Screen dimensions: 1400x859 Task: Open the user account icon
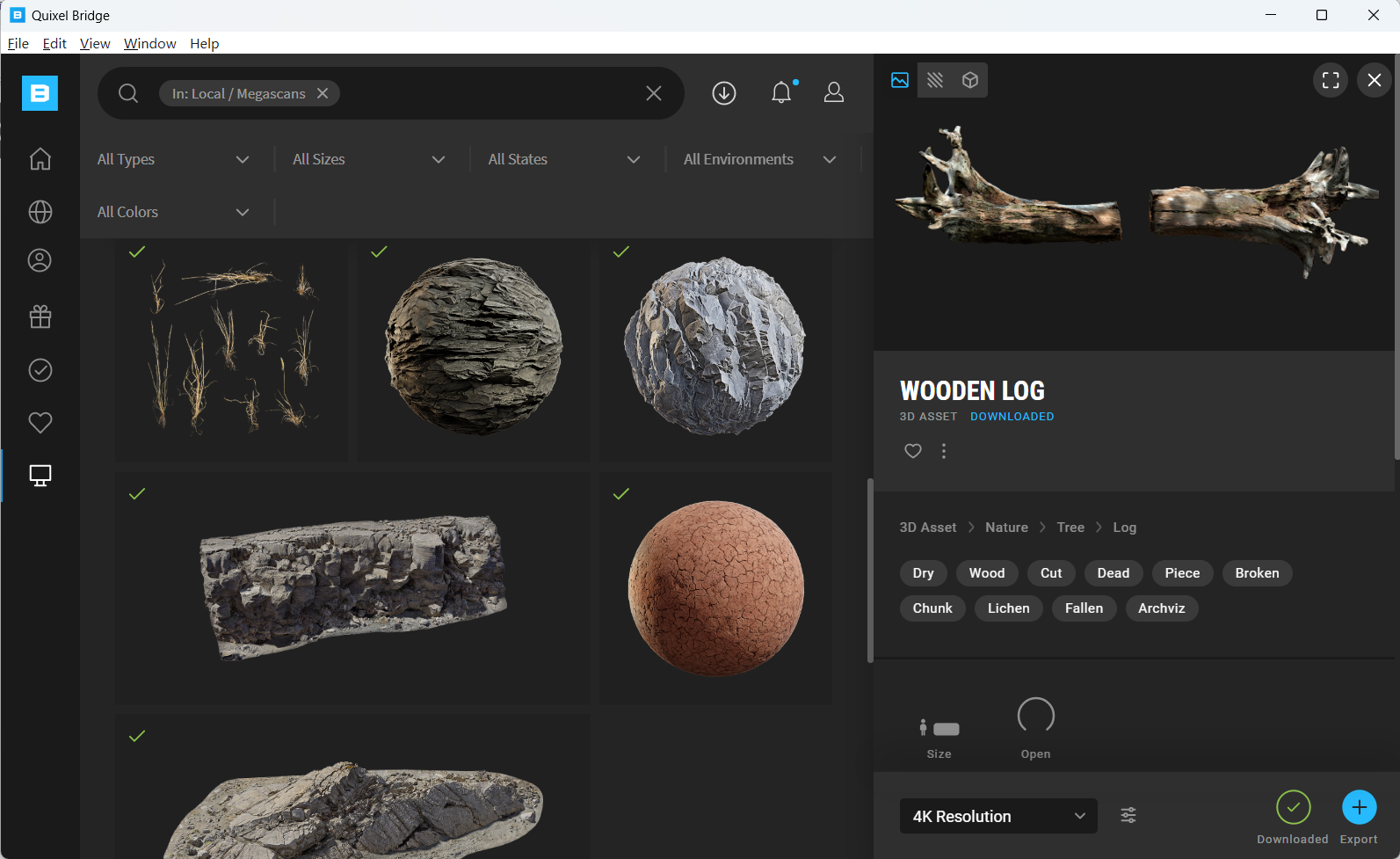[834, 92]
